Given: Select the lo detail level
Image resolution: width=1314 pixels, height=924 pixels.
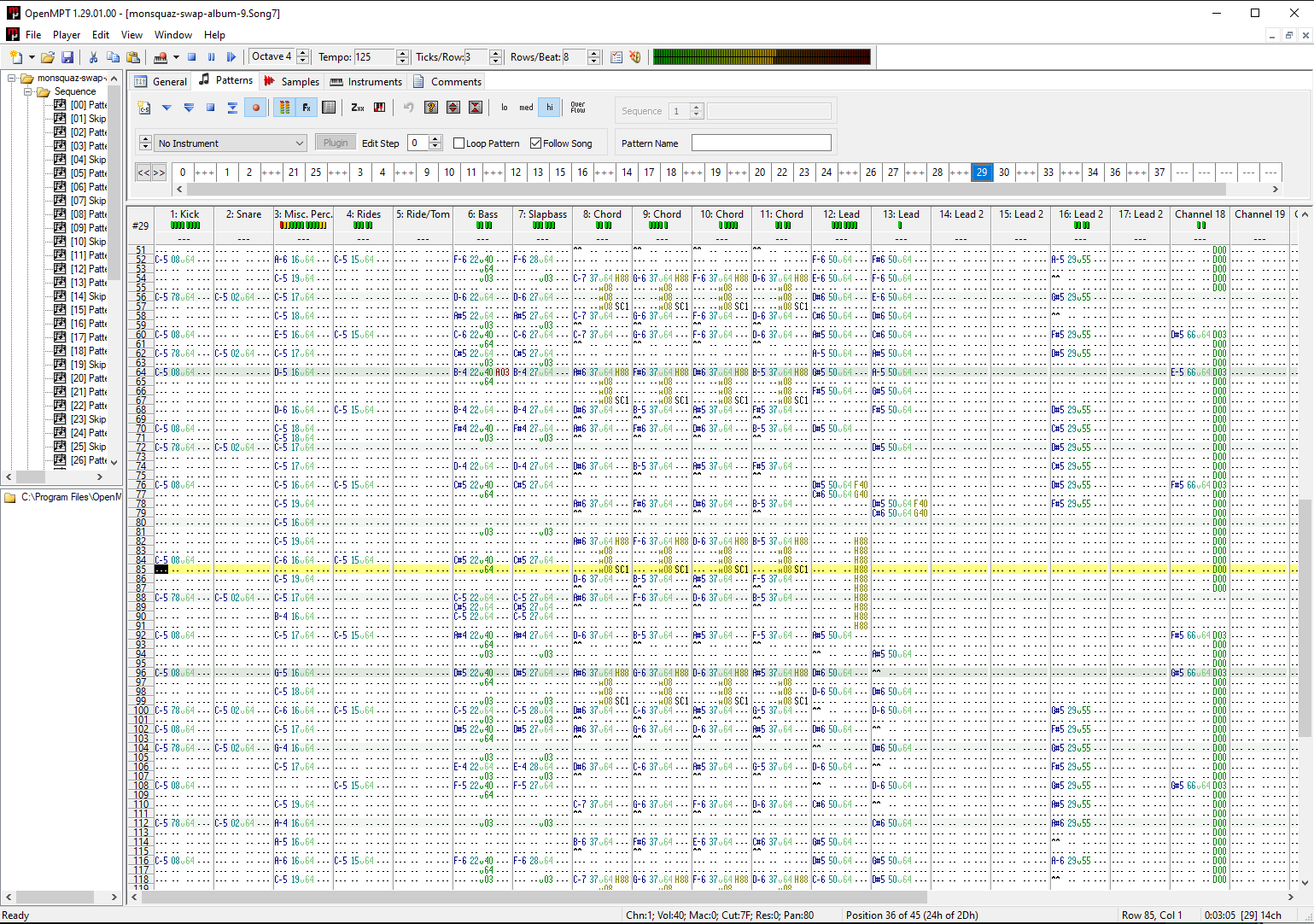Looking at the screenshot, I should (x=505, y=108).
